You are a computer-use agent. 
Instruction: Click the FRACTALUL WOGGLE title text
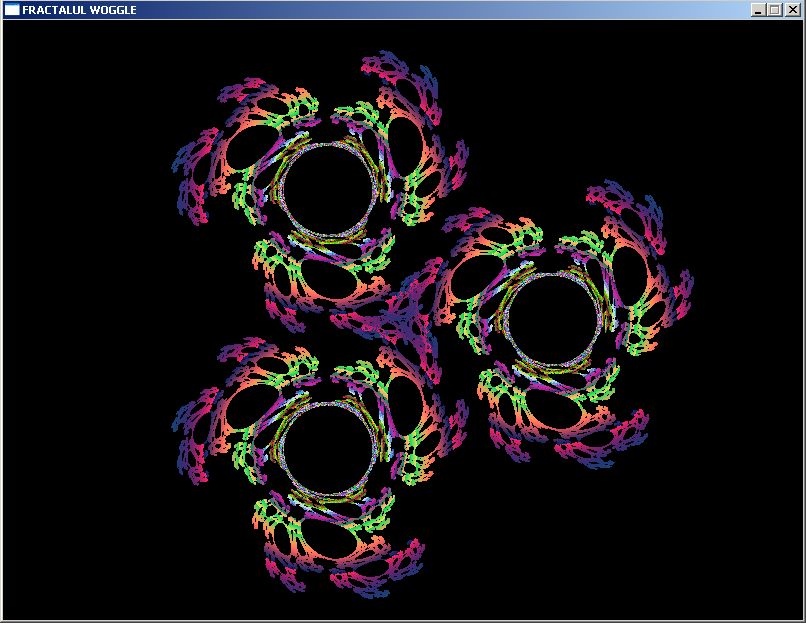[x=79, y=10]
